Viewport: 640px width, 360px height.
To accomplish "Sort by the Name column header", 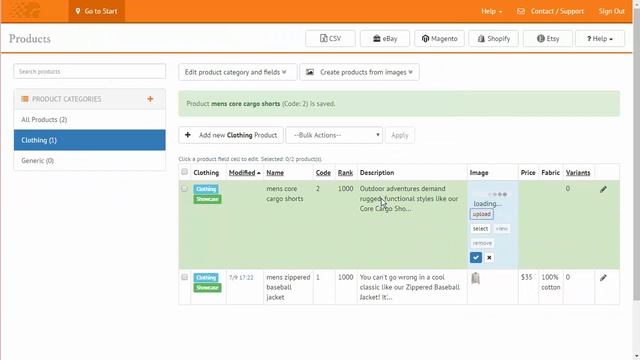I will [x=275, y=173].
